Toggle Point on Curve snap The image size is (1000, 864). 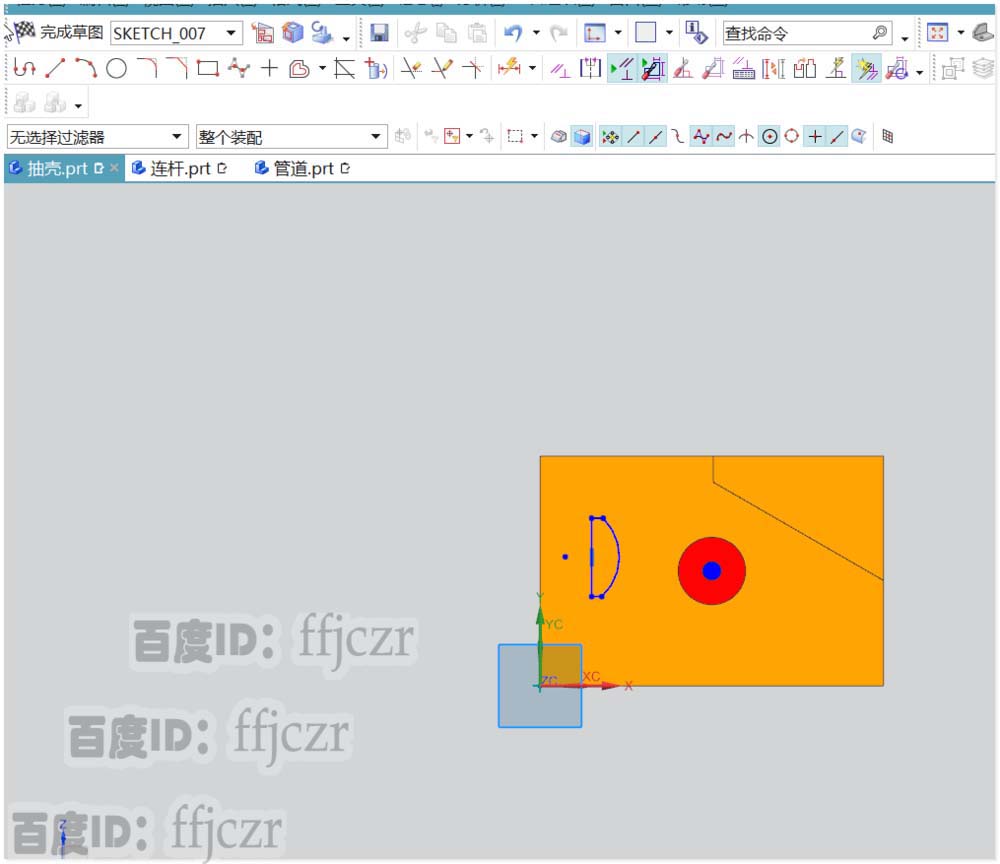click(837, 136)
